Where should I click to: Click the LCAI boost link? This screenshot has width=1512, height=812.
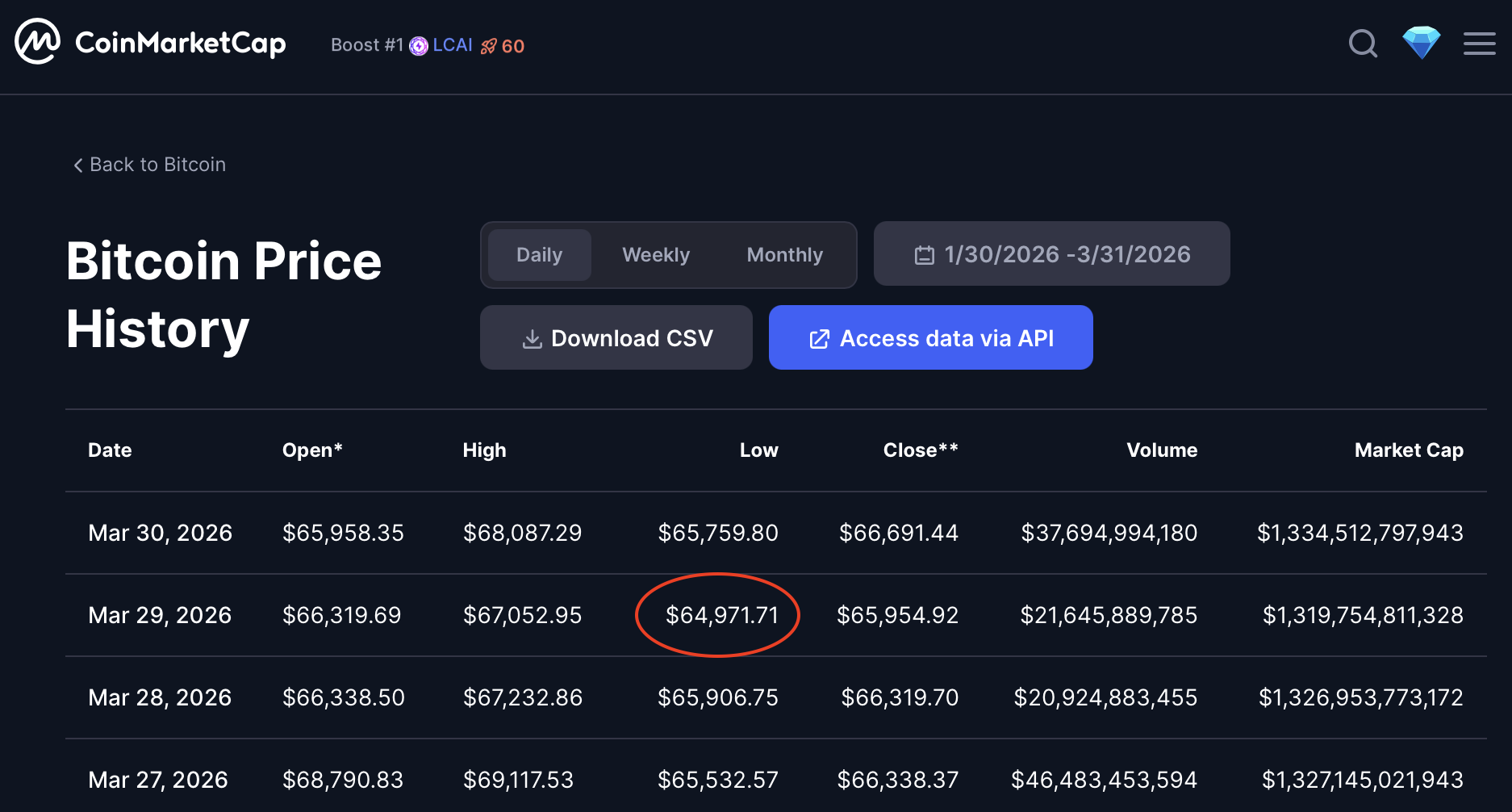point(452,45)
